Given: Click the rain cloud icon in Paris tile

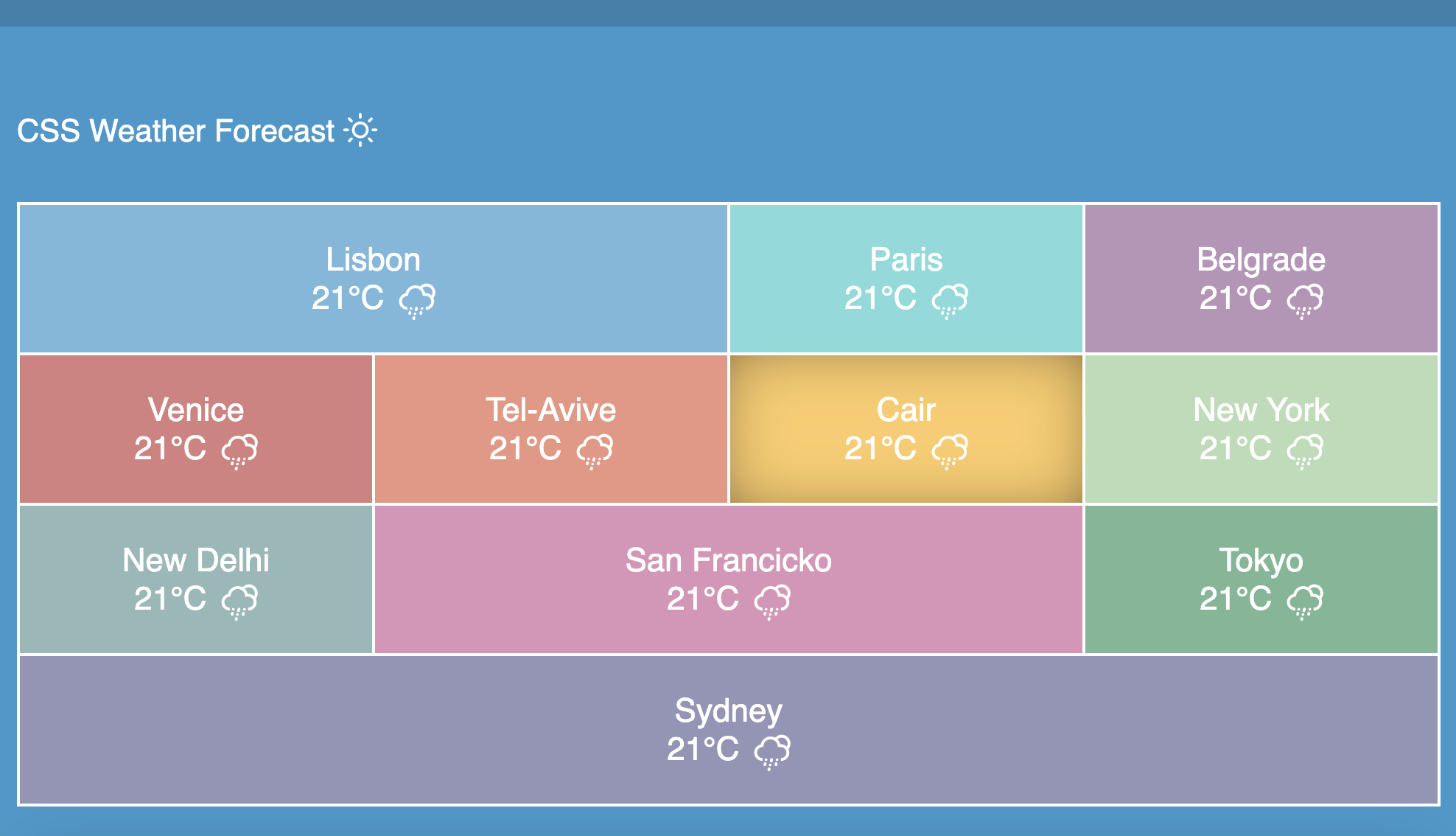Looking at the screenshot, I should coord(950,301).
